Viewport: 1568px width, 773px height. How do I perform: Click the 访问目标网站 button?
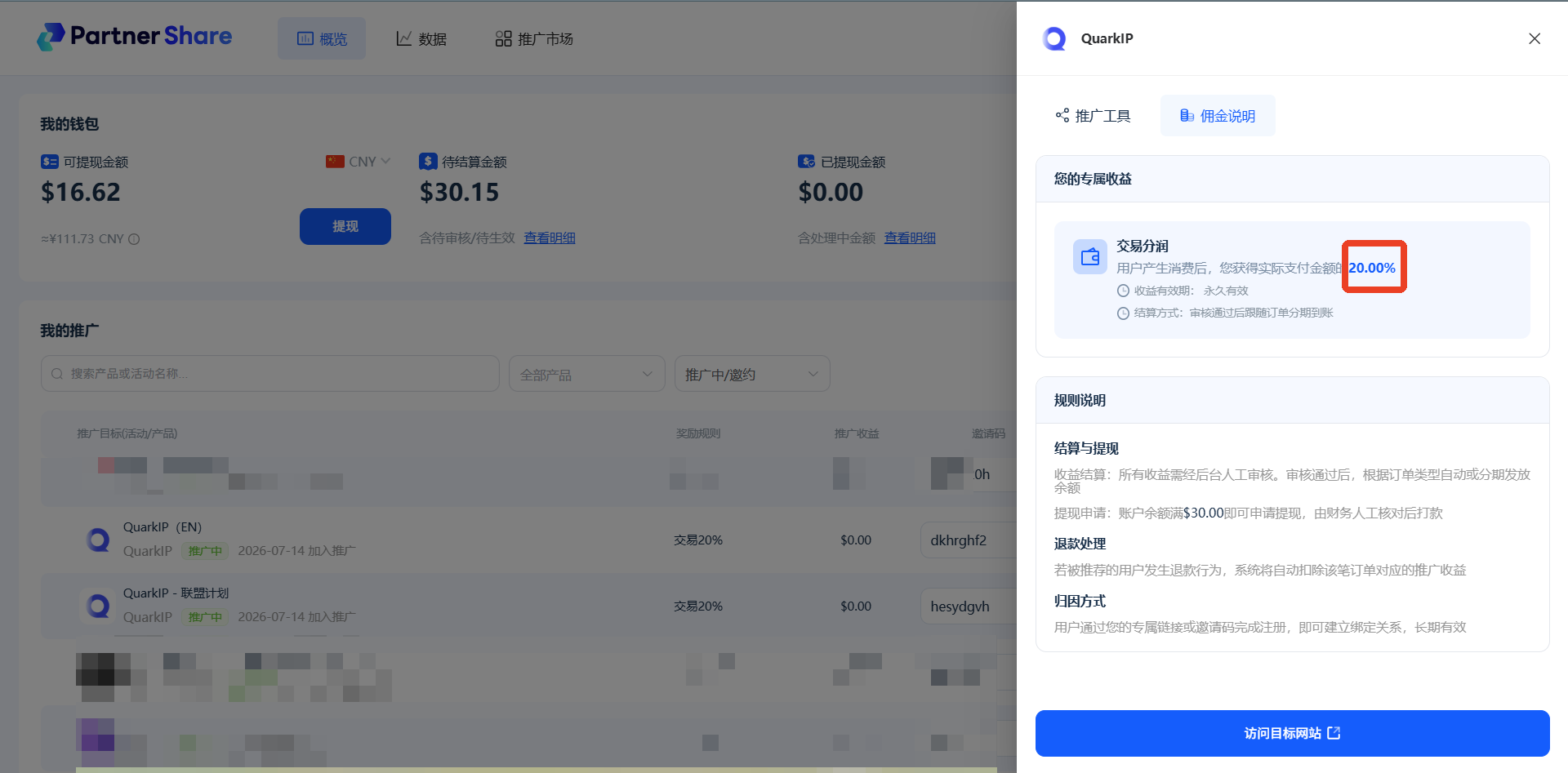click(1292, 733)
